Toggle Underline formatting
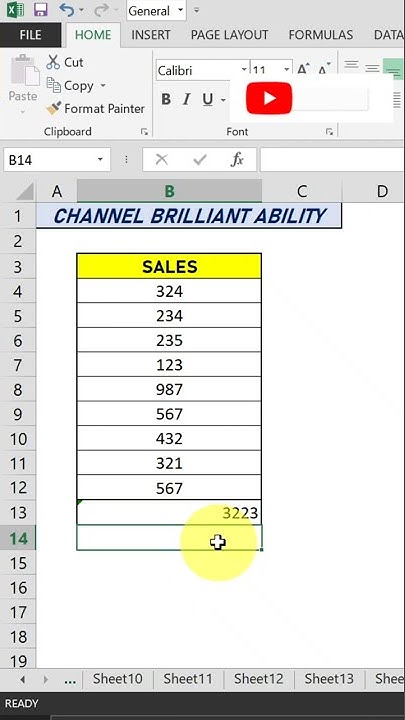This screenshot has height=720, width=405. 208,99
